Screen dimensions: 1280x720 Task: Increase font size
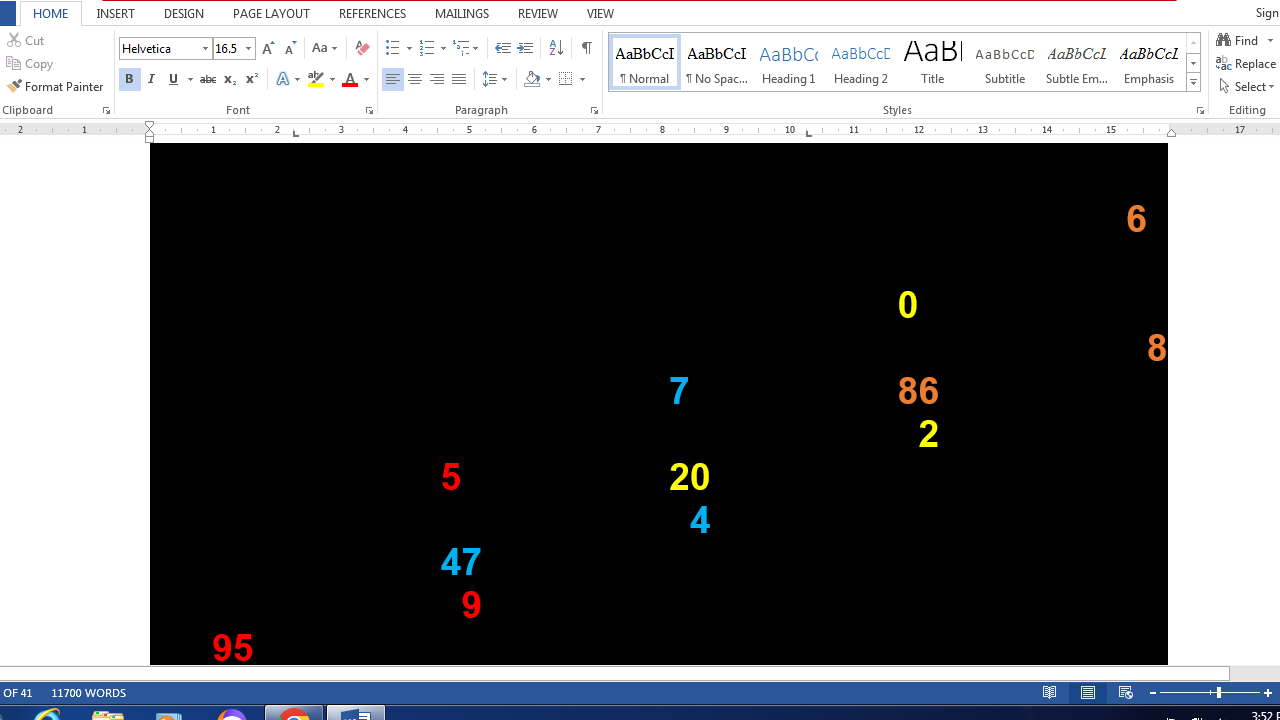(x=268, y=48)
